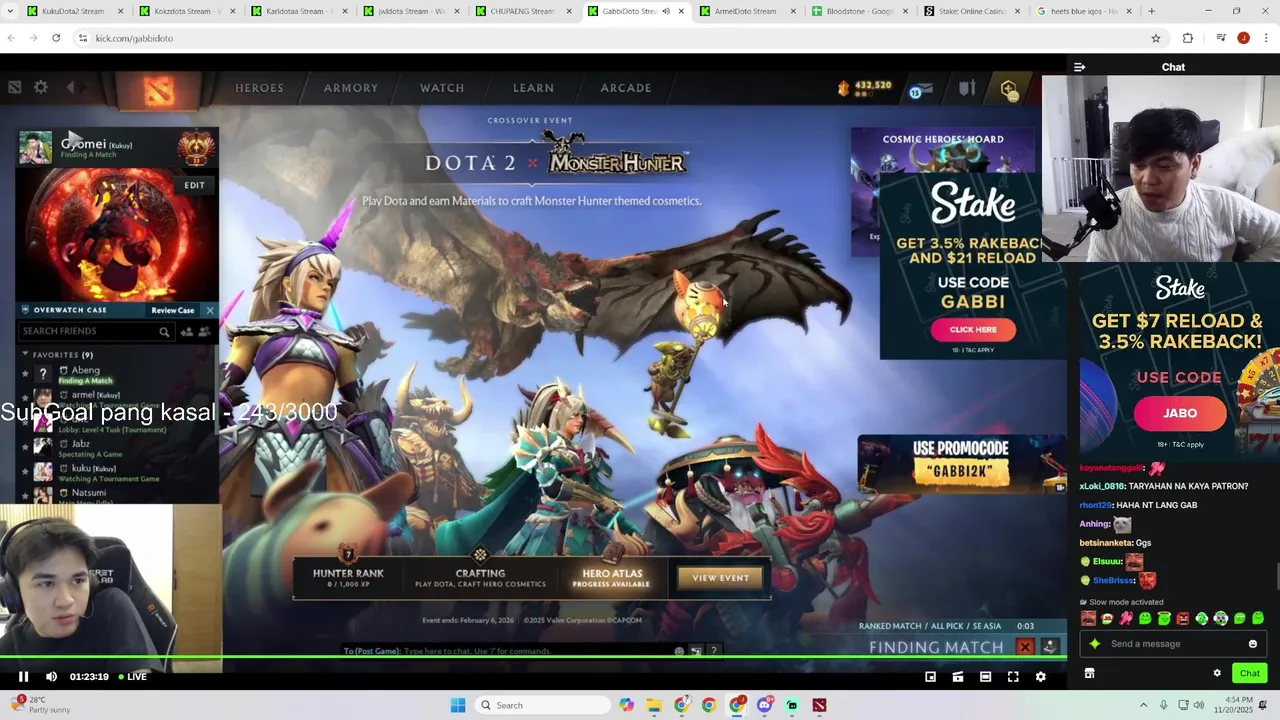
Task: Open Chrome three-dot menu
Action: [1264, 38]
